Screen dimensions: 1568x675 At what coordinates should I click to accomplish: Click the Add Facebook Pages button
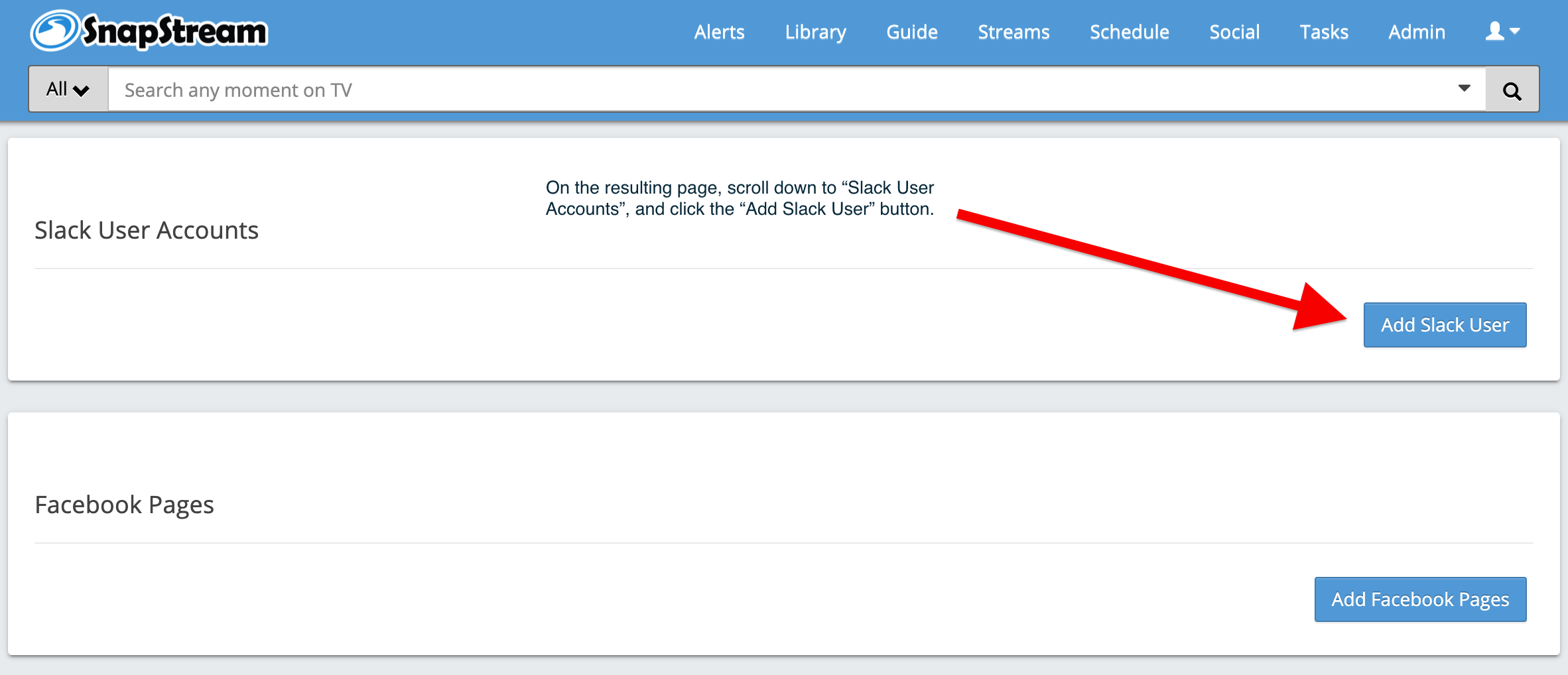tap(1420, 599)
